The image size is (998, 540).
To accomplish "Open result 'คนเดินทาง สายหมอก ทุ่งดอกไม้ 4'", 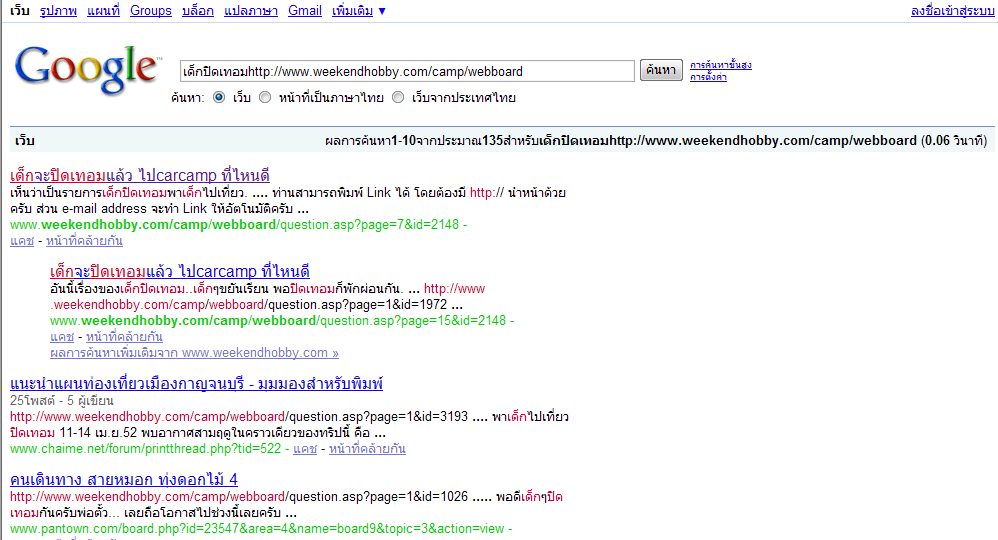I will pyautogui.click(x=123, y=480).
